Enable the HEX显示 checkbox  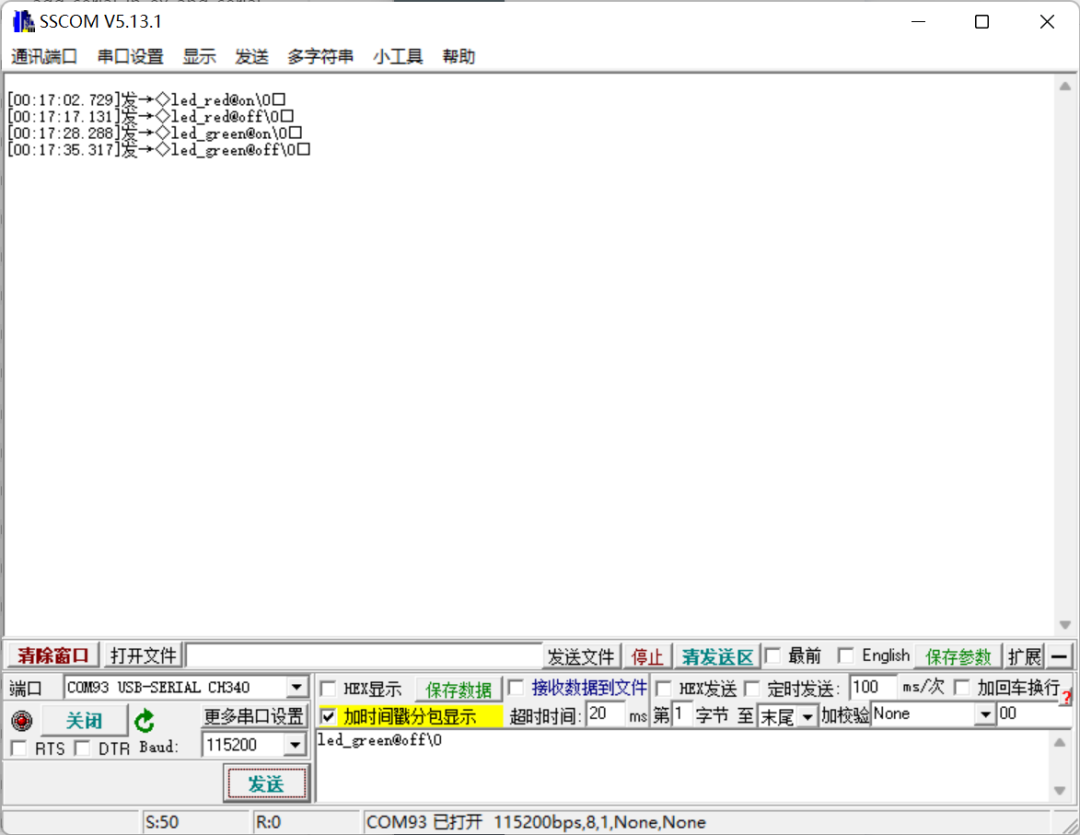point(327,687)
